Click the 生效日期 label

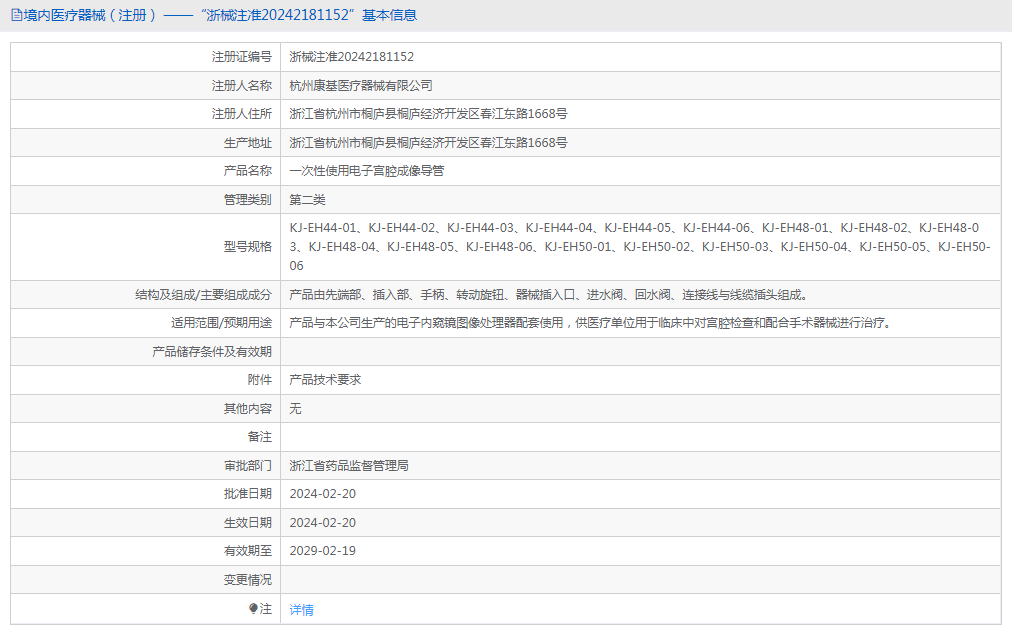point(248,523)
